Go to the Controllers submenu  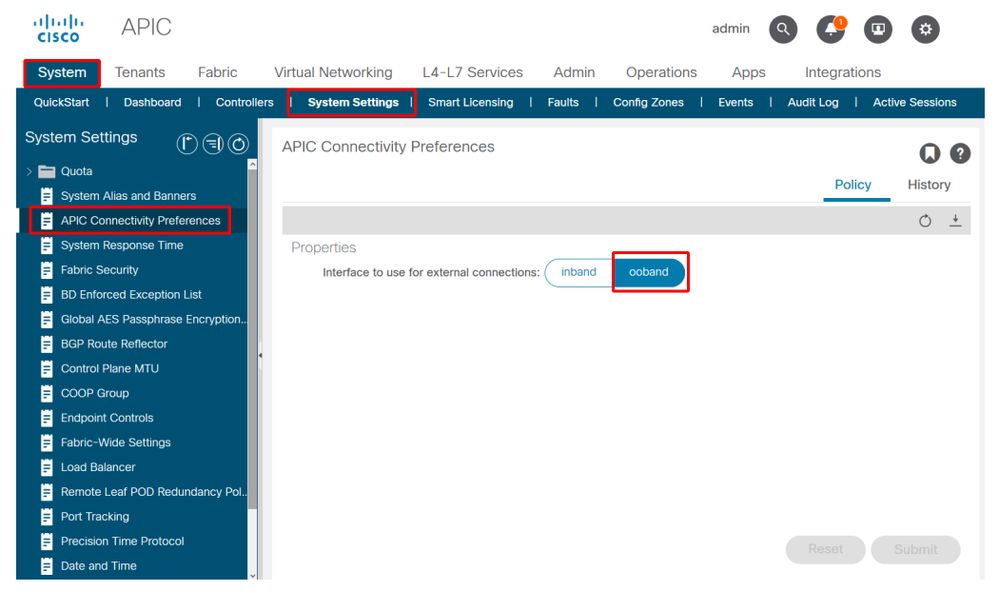(245, 103)
